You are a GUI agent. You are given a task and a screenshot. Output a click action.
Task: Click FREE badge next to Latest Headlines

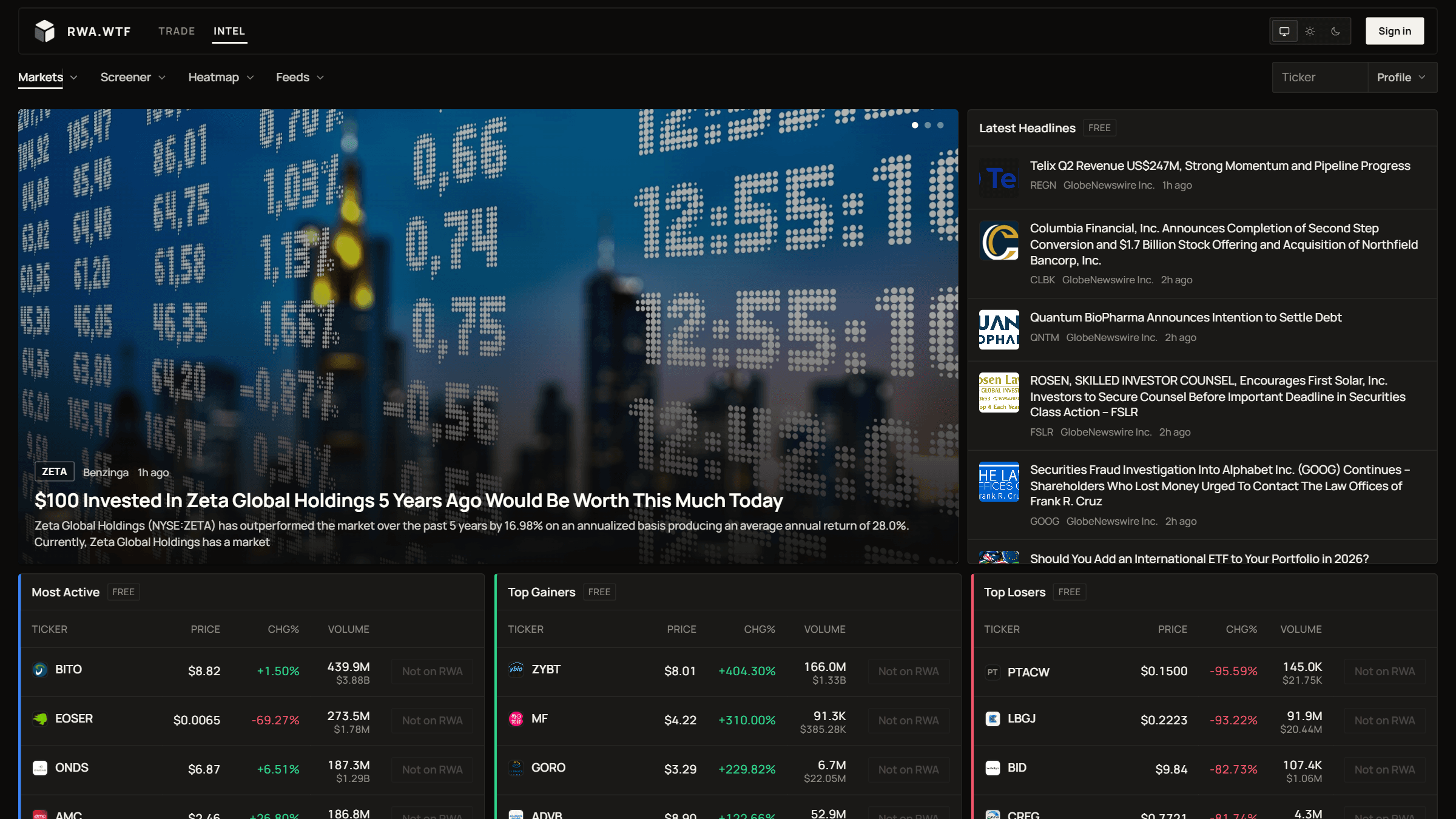1099,128
